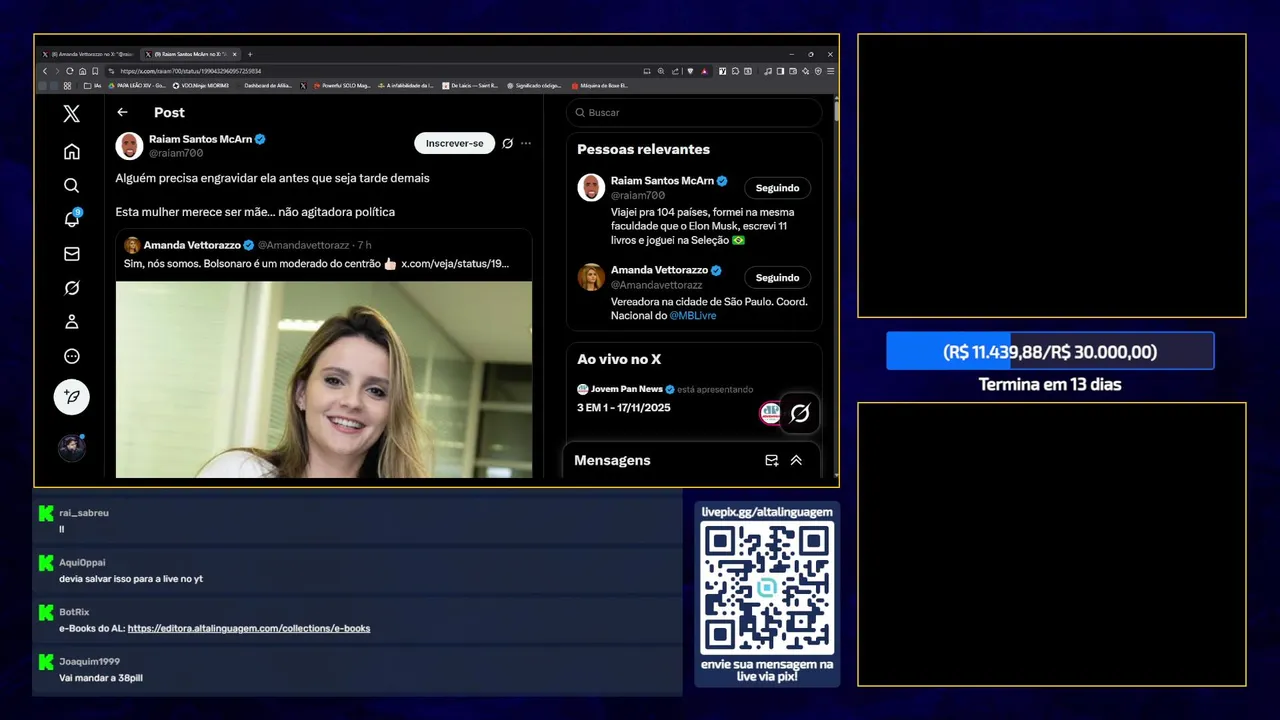Click the livepix QR code
The image size is (1280, 720).
point(767,588)
